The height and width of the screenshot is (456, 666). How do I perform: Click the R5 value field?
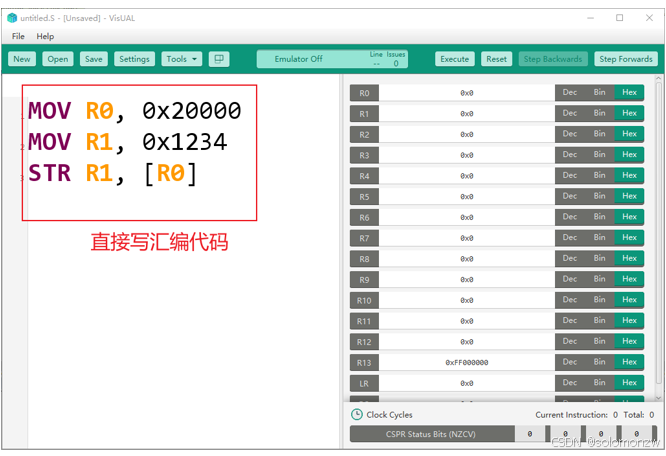(x=466, y=197)
